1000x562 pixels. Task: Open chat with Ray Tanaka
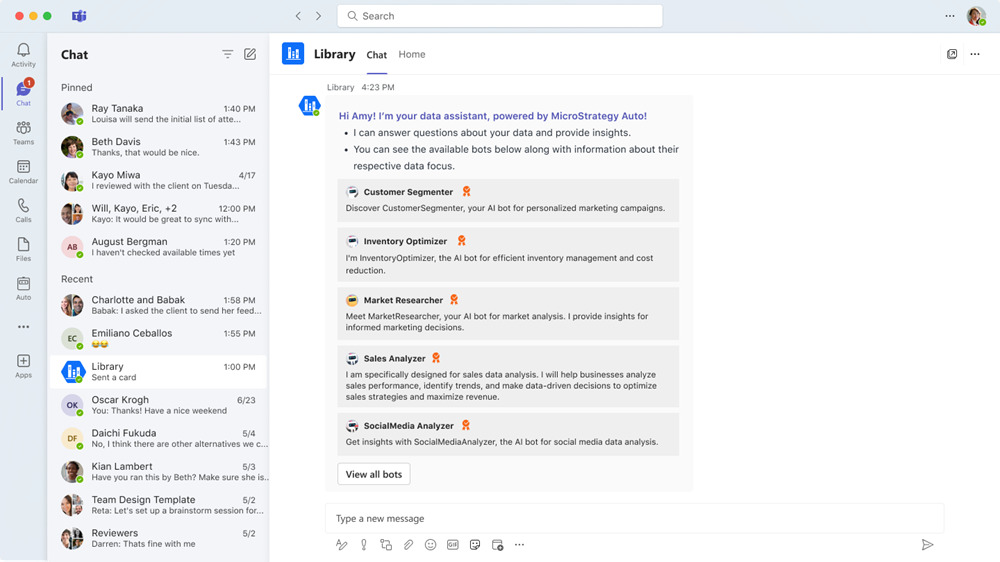click(x=158, y=115)
